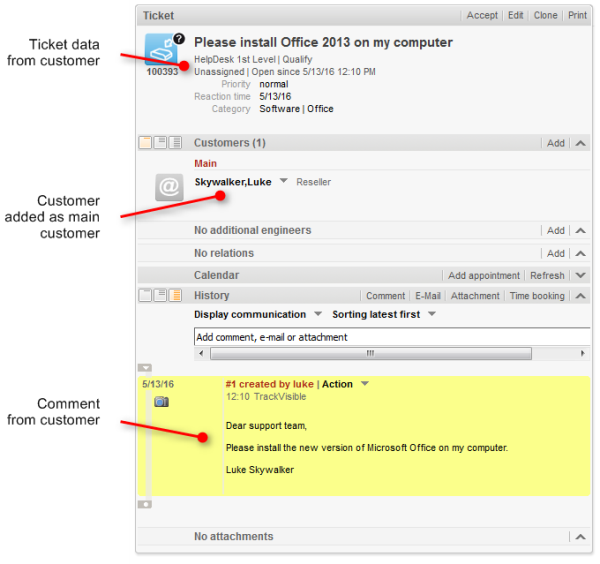Click the priority value normal
Image resolution: width=600 pixels, height=564 pixels.
tap(274, 84)
